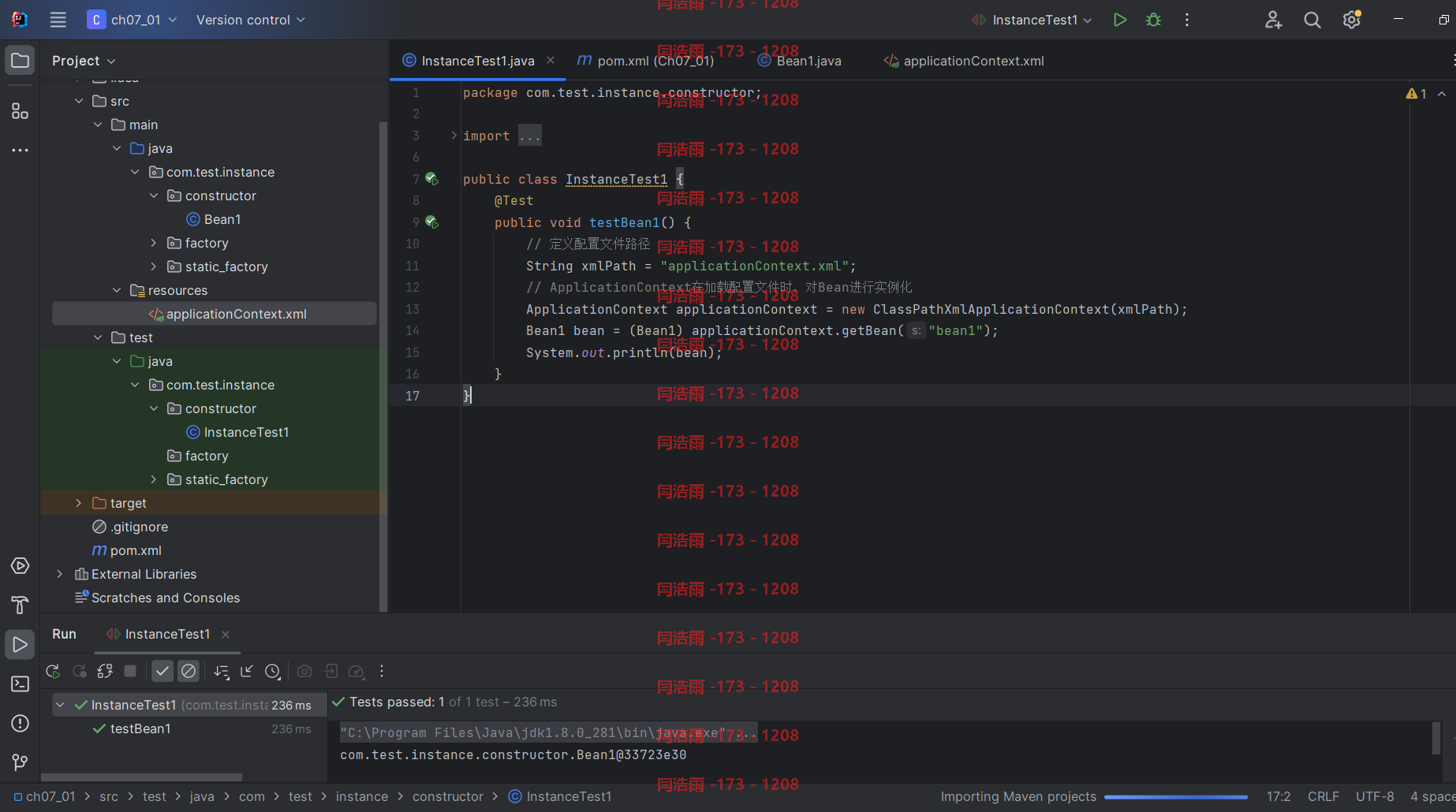Screen dimensions: 1456x812
Task: Open Scratches and Consoles node
Action: tap(157, 598)
